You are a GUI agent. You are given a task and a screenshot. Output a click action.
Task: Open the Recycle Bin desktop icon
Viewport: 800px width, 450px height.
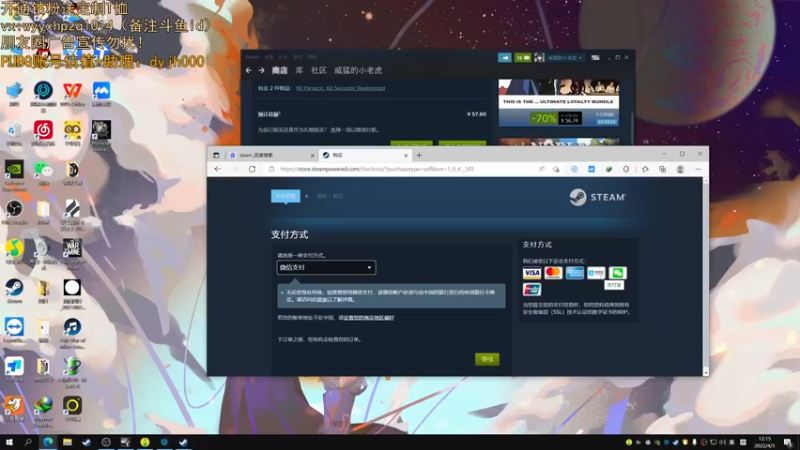(x=14, y=134)
